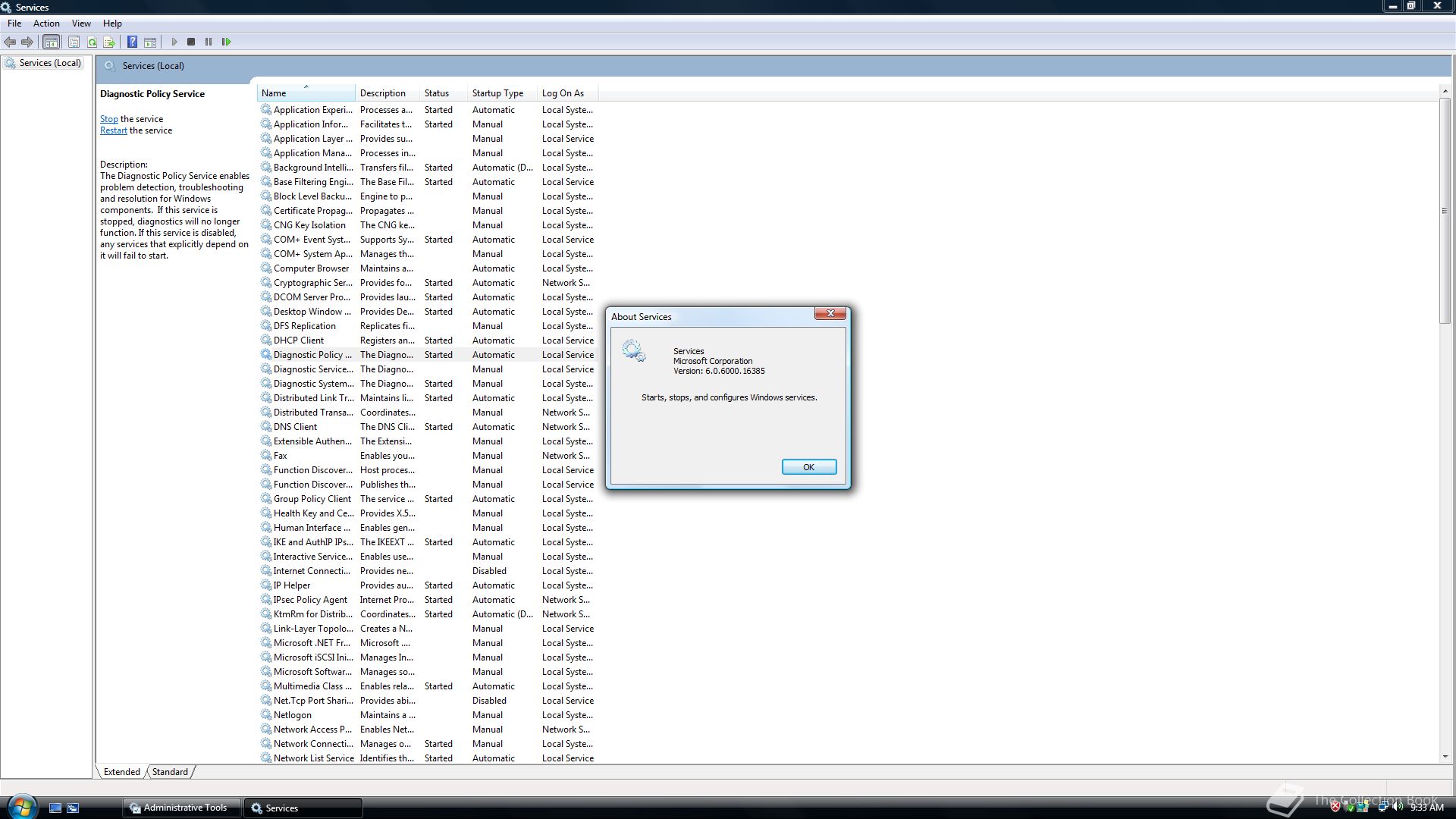
Task: Open the Action menu
Action: click(x=46, y=24)
